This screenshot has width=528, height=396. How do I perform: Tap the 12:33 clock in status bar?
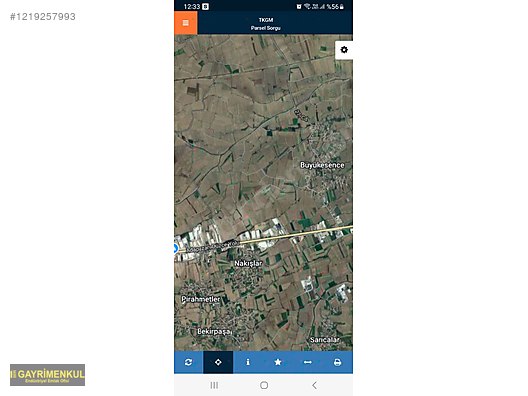coord(192,6)
